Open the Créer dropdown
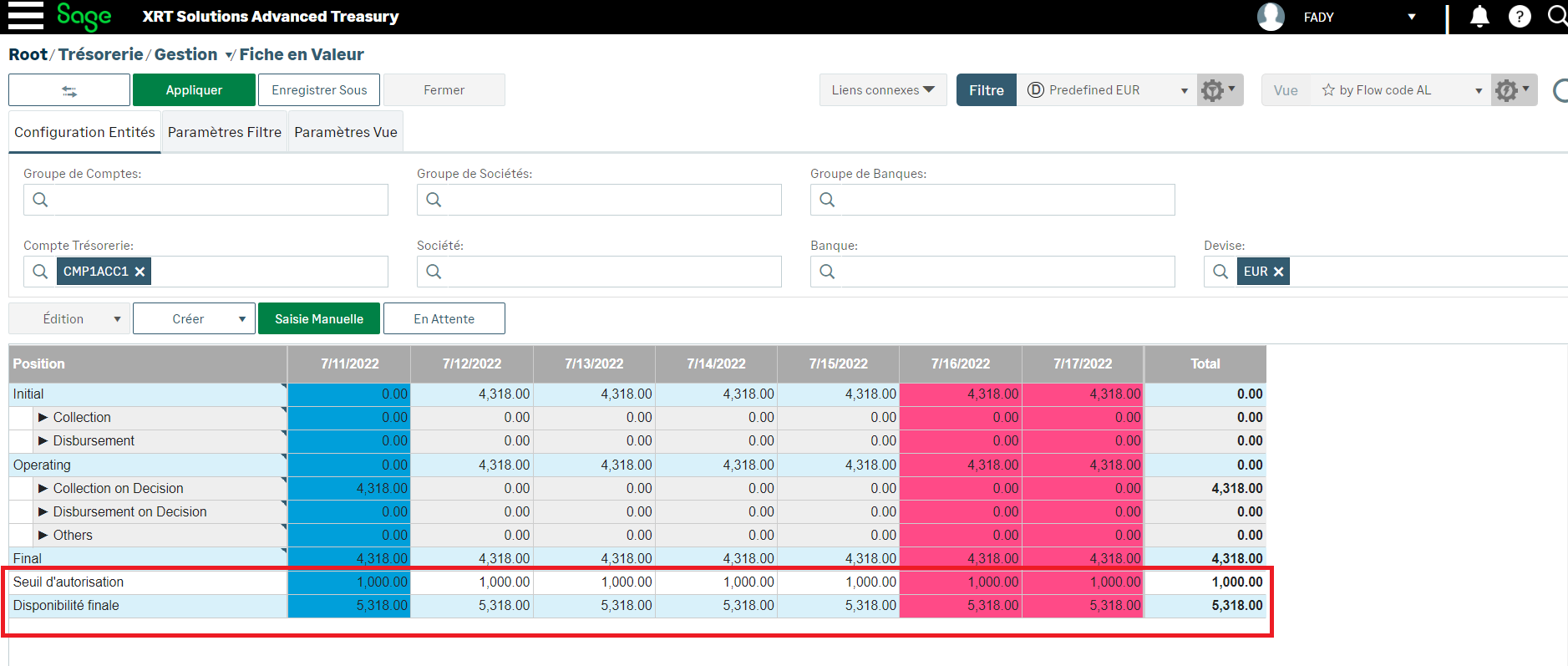The width and height of the screenshot is (1568, 666). 194,319
